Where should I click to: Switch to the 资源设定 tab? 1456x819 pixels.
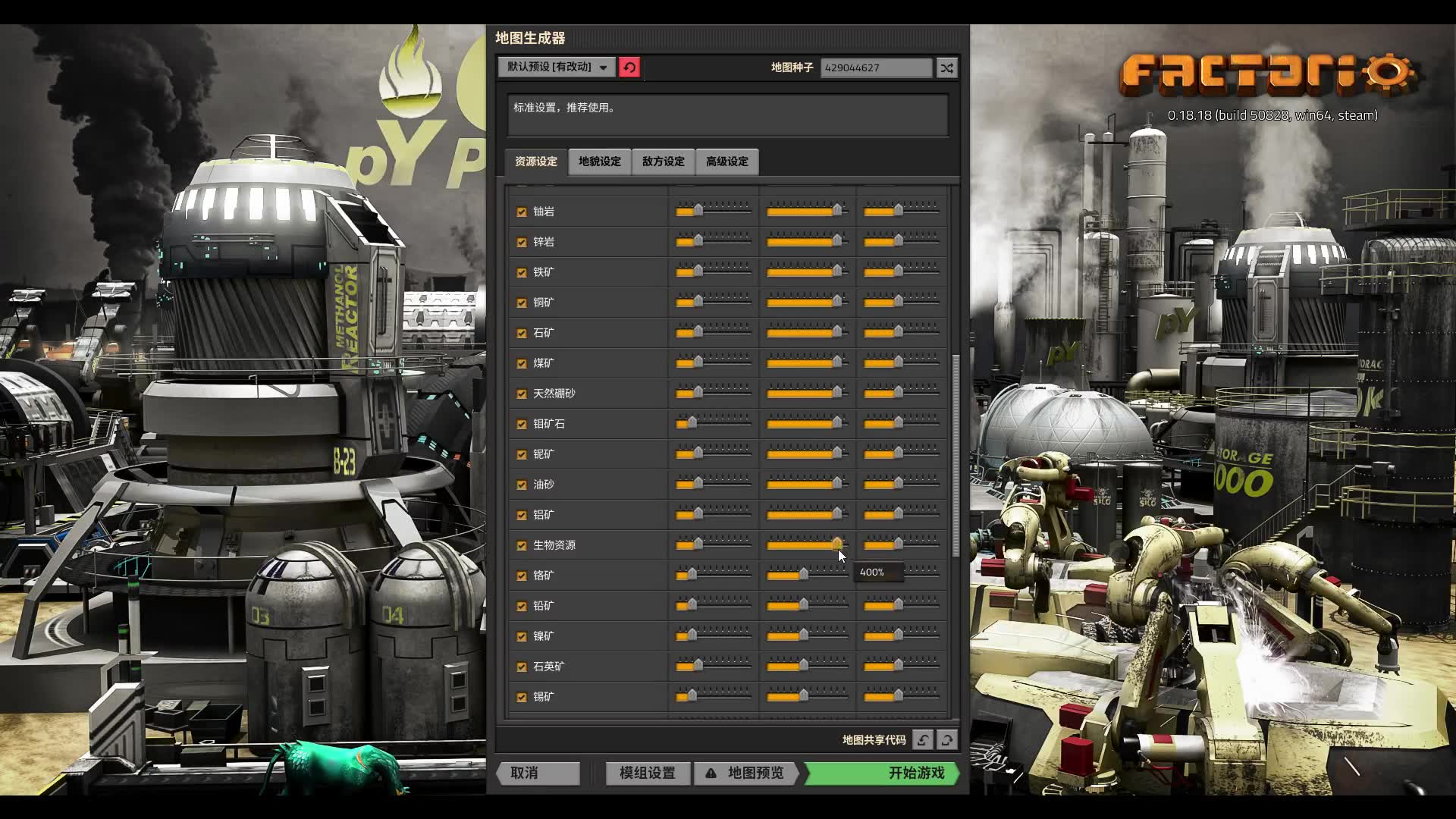tap(535, 162)
